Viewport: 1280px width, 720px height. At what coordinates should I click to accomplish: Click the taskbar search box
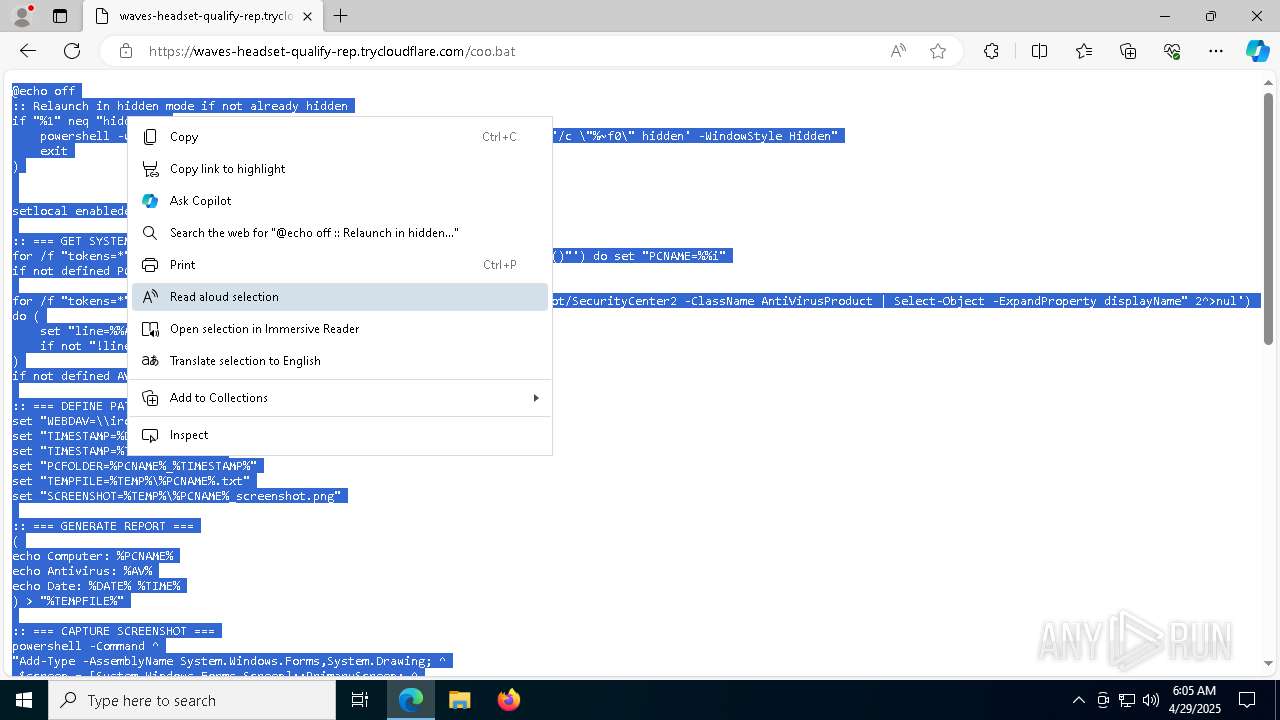pos(192,700)
